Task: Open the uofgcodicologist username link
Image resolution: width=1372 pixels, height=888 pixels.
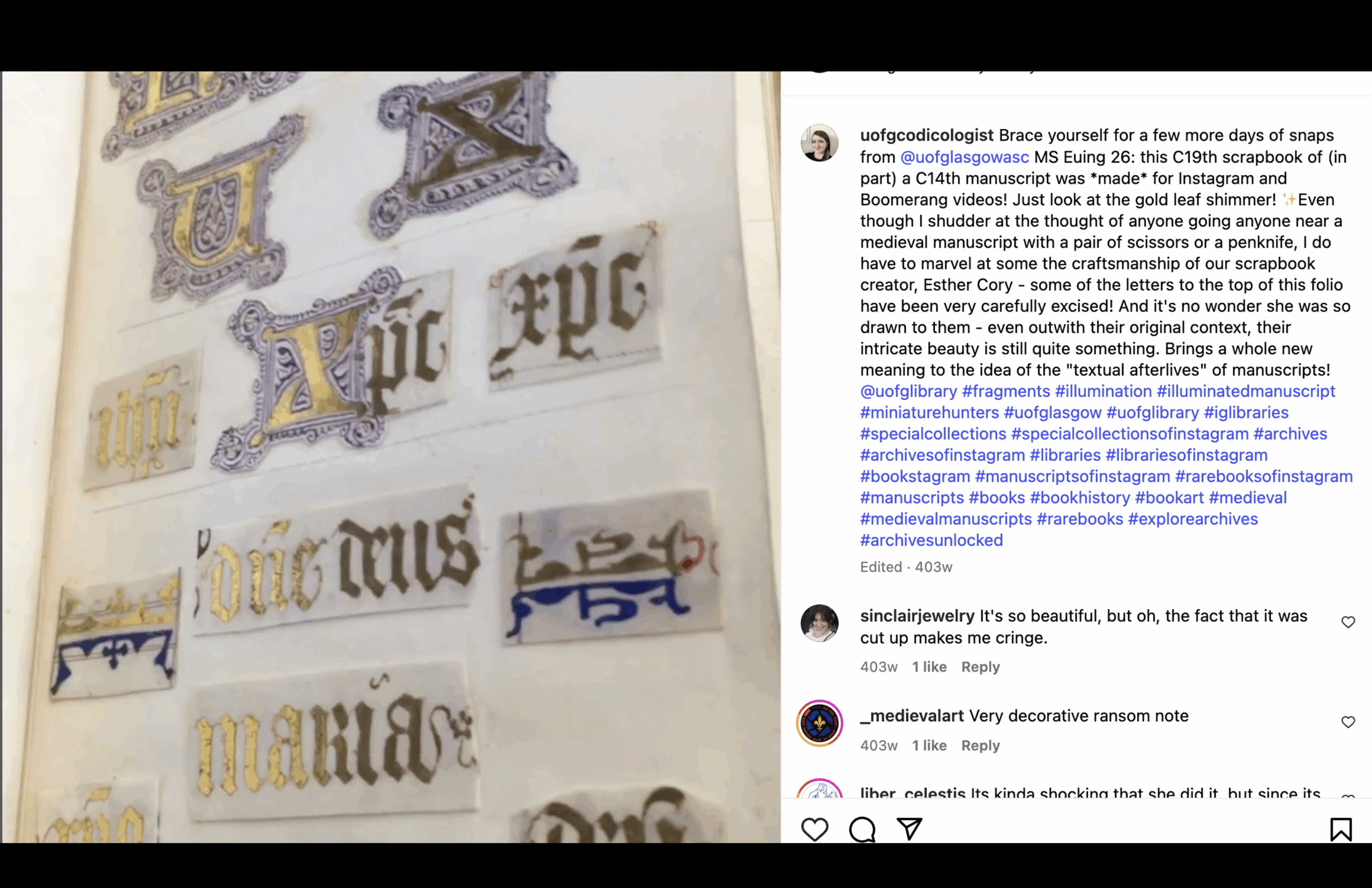Action: click(x=927, y=135)
